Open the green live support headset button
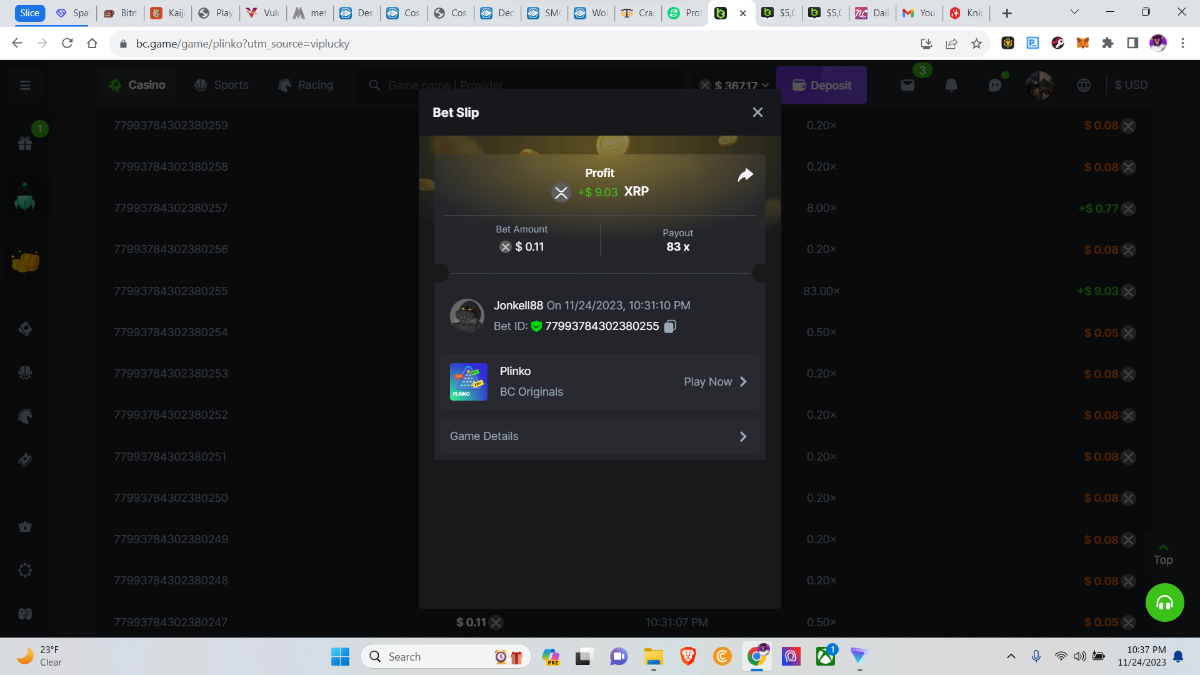 (x=1164, y=602)
